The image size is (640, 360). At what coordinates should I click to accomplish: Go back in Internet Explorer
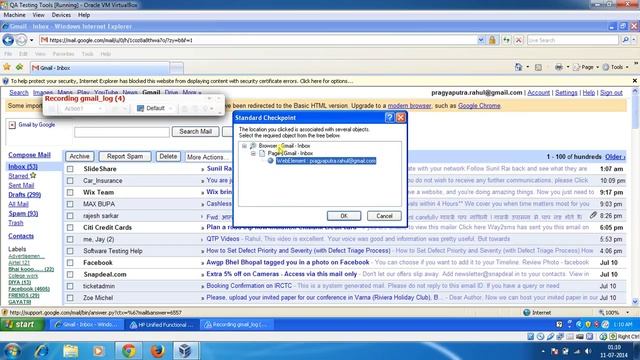coord(8,40)
